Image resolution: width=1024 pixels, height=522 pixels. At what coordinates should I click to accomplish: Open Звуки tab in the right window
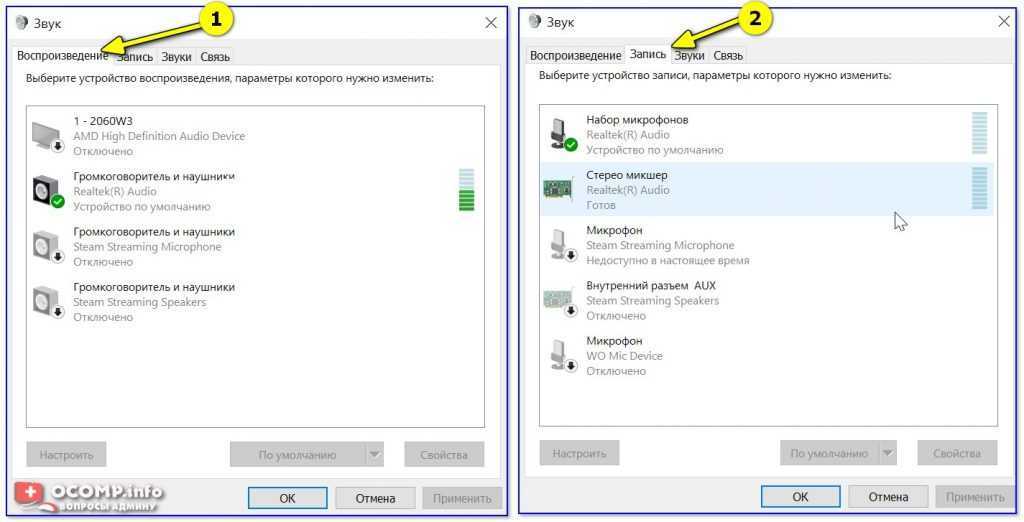(690, 56)
